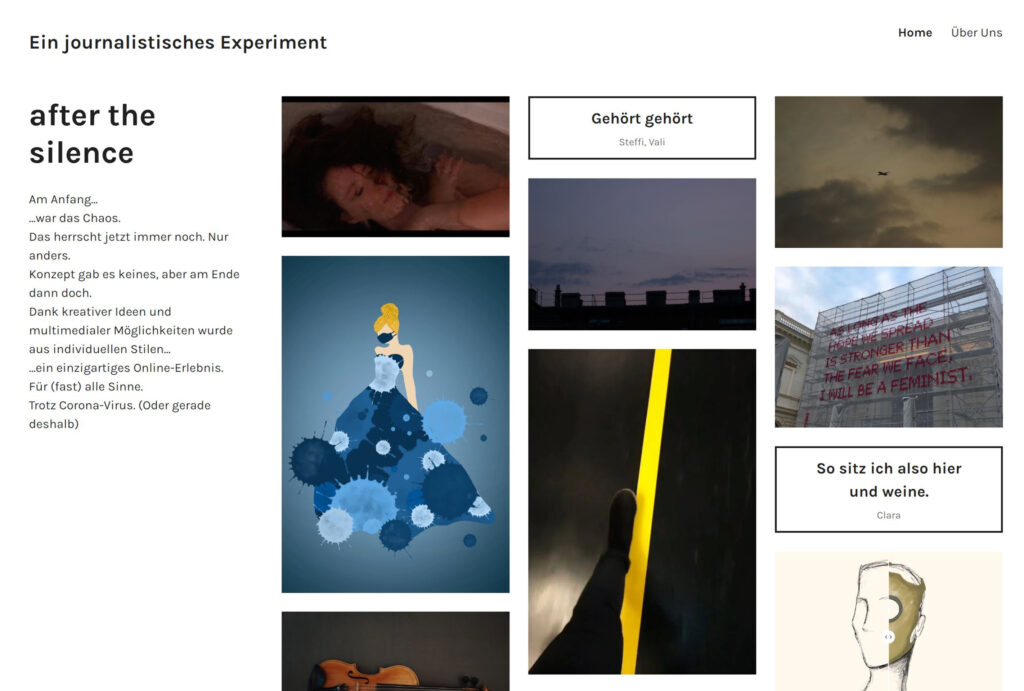Select the masked woman blue dress illustration

click(395, 425)
